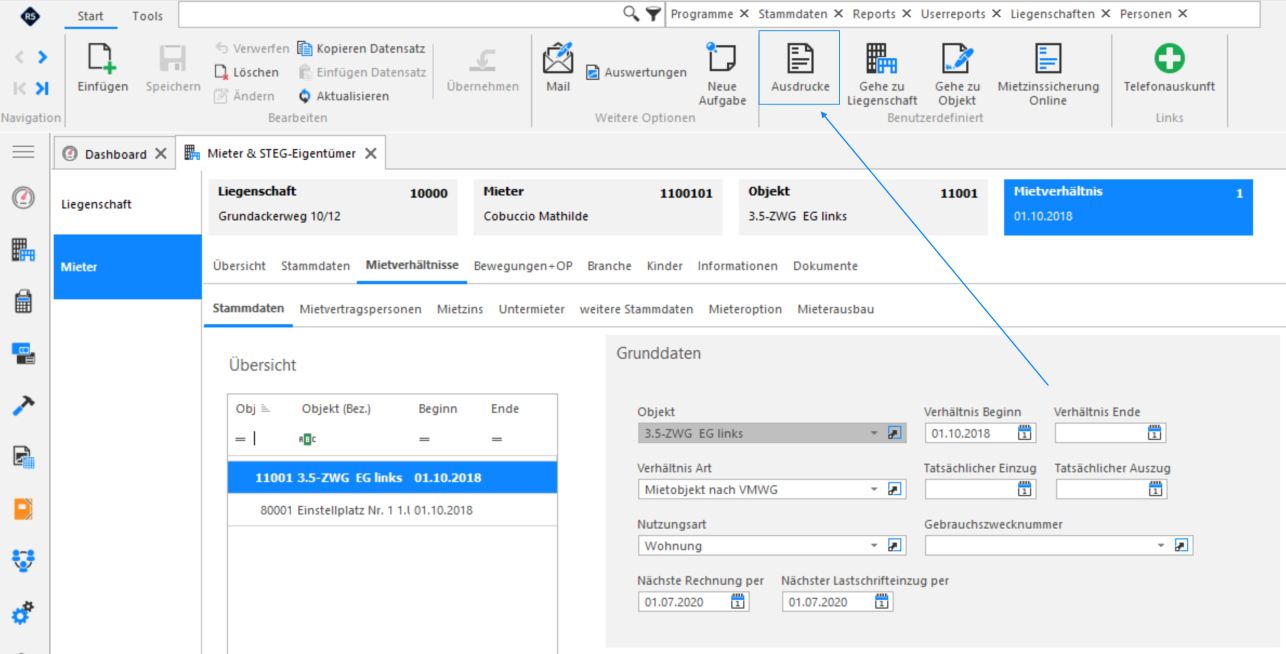Go to next record arrow
The width and height of the screenshot is (1286, 654).
coord(42,58)
